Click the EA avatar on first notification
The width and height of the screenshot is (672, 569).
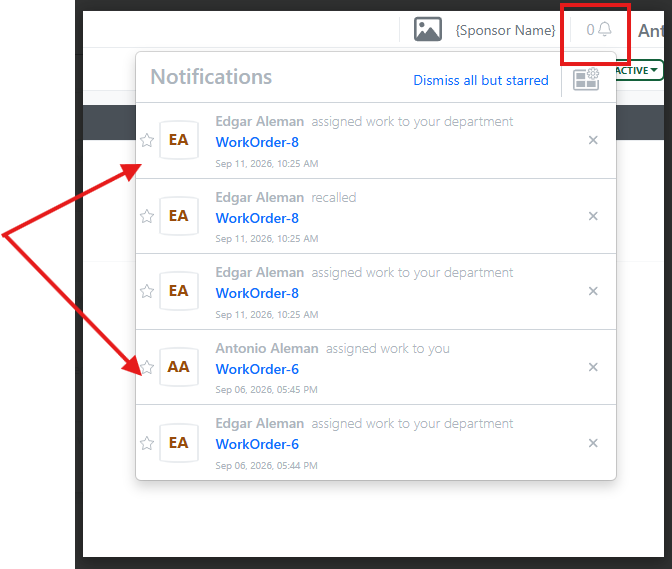(179, 140)
